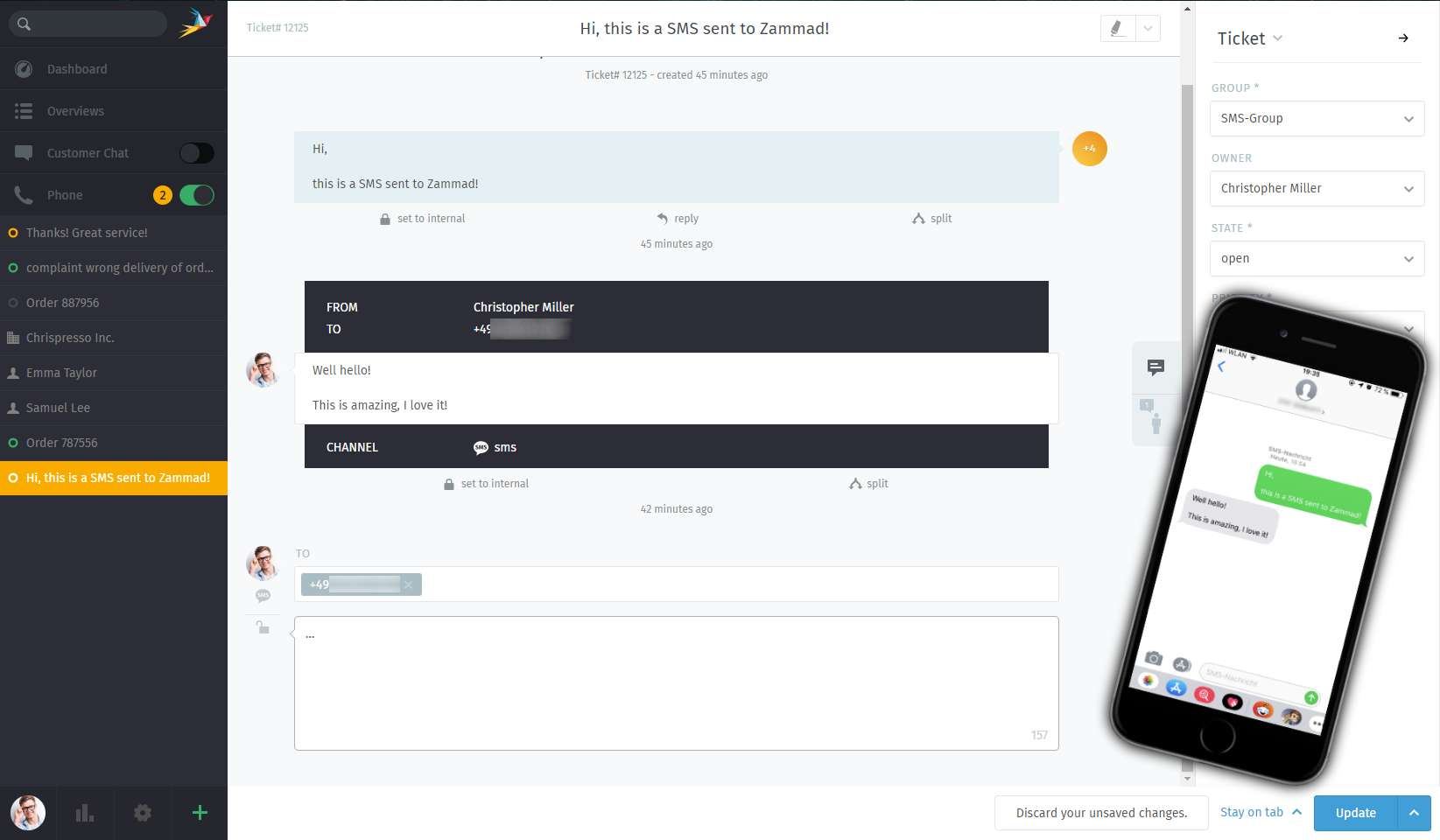1440x840 pixels.
Task: Click the ticket title in the header
Action: tap(705, 29)
